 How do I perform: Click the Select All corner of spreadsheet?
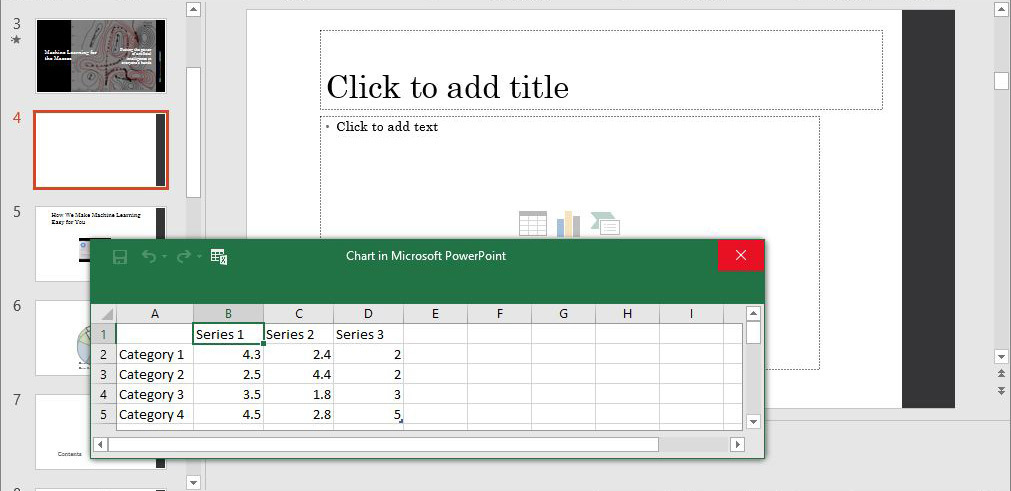click(x=104, y=314)
